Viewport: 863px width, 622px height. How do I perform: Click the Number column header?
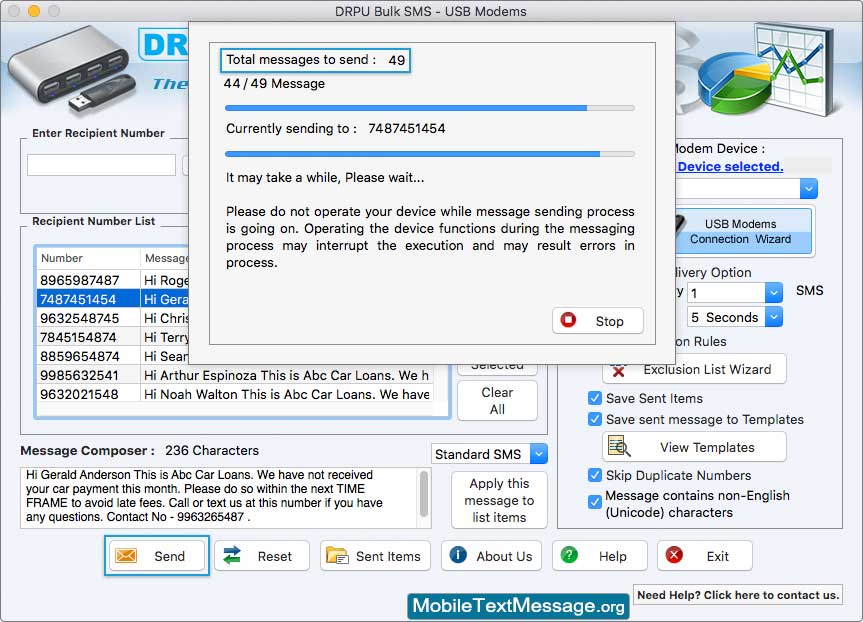click(88, 258)
